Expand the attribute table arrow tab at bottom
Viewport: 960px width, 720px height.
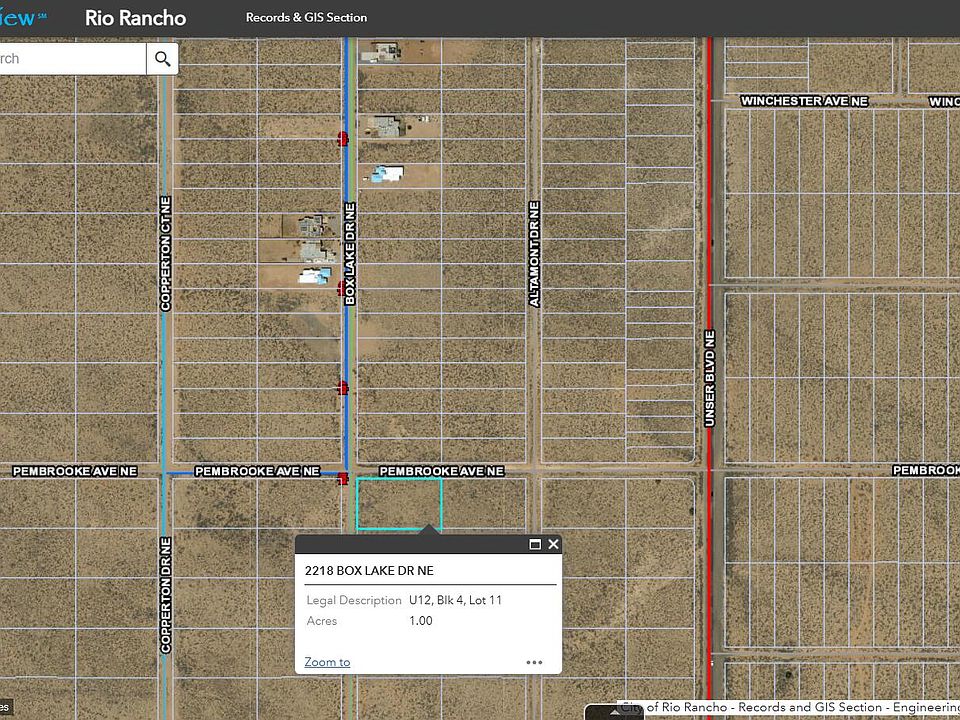pos(614,713)
